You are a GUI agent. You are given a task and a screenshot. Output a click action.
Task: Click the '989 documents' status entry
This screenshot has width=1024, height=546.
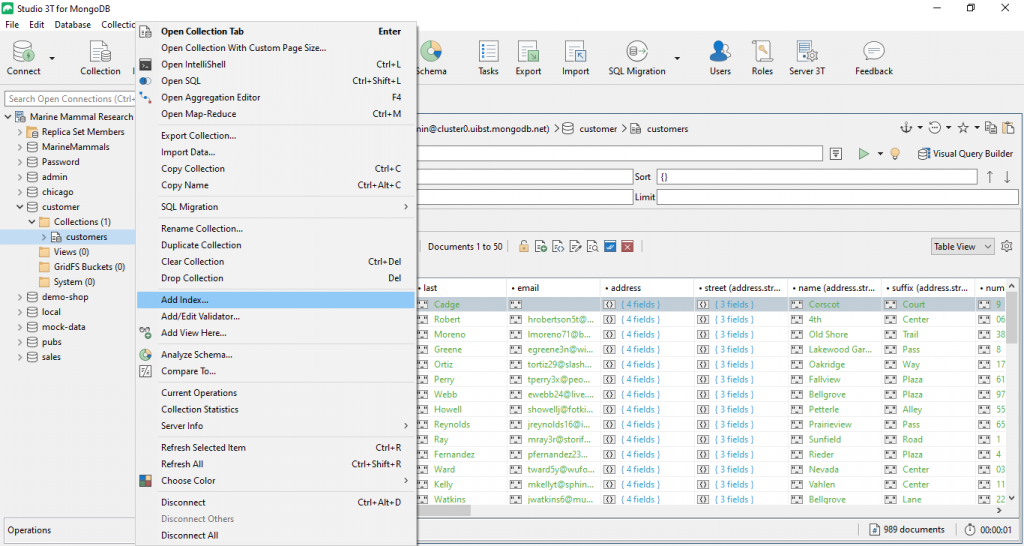tap(908, 530)
